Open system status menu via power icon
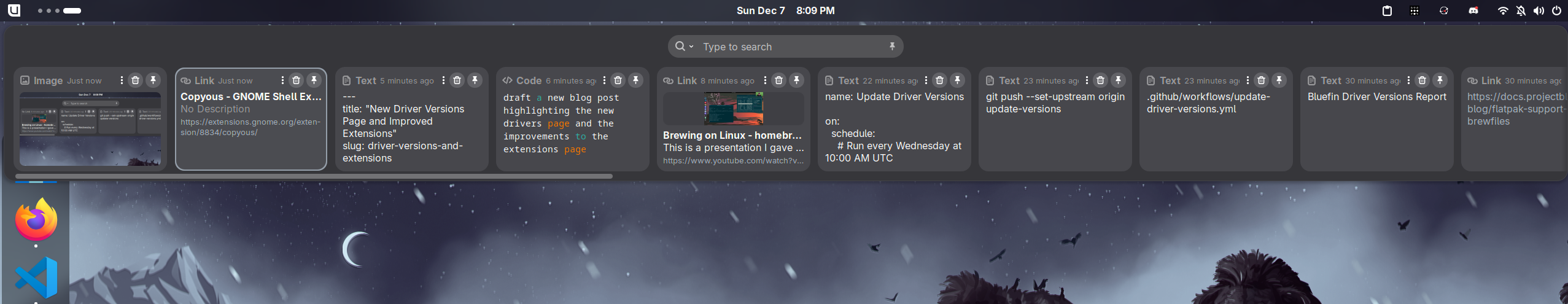The image size is (1568, 304). click(1556, 10)
